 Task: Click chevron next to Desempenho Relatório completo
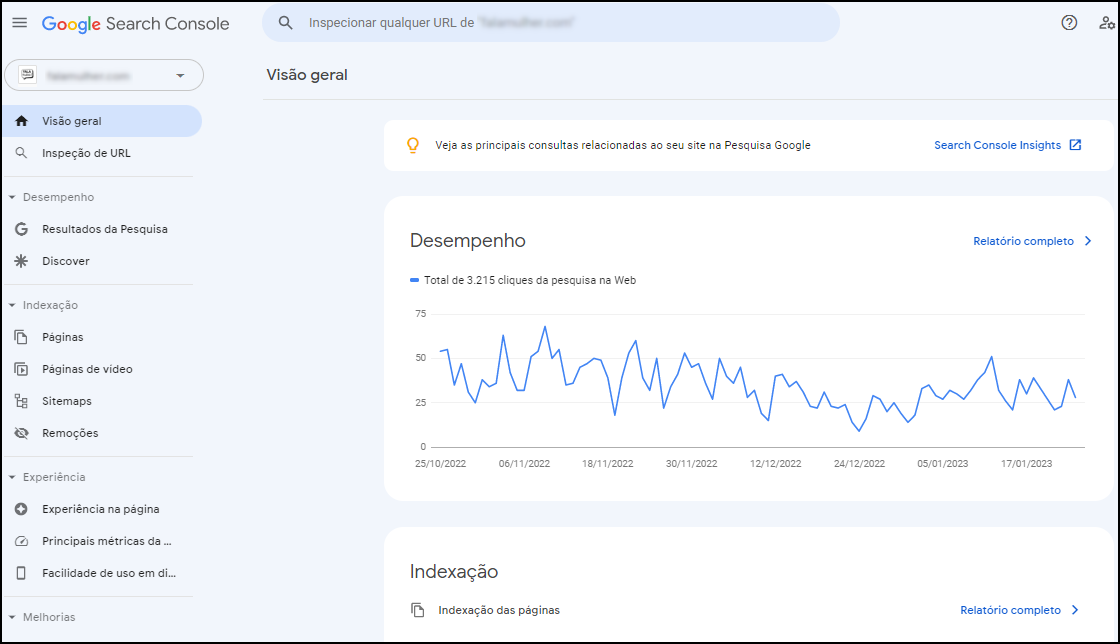point(1088,241)
